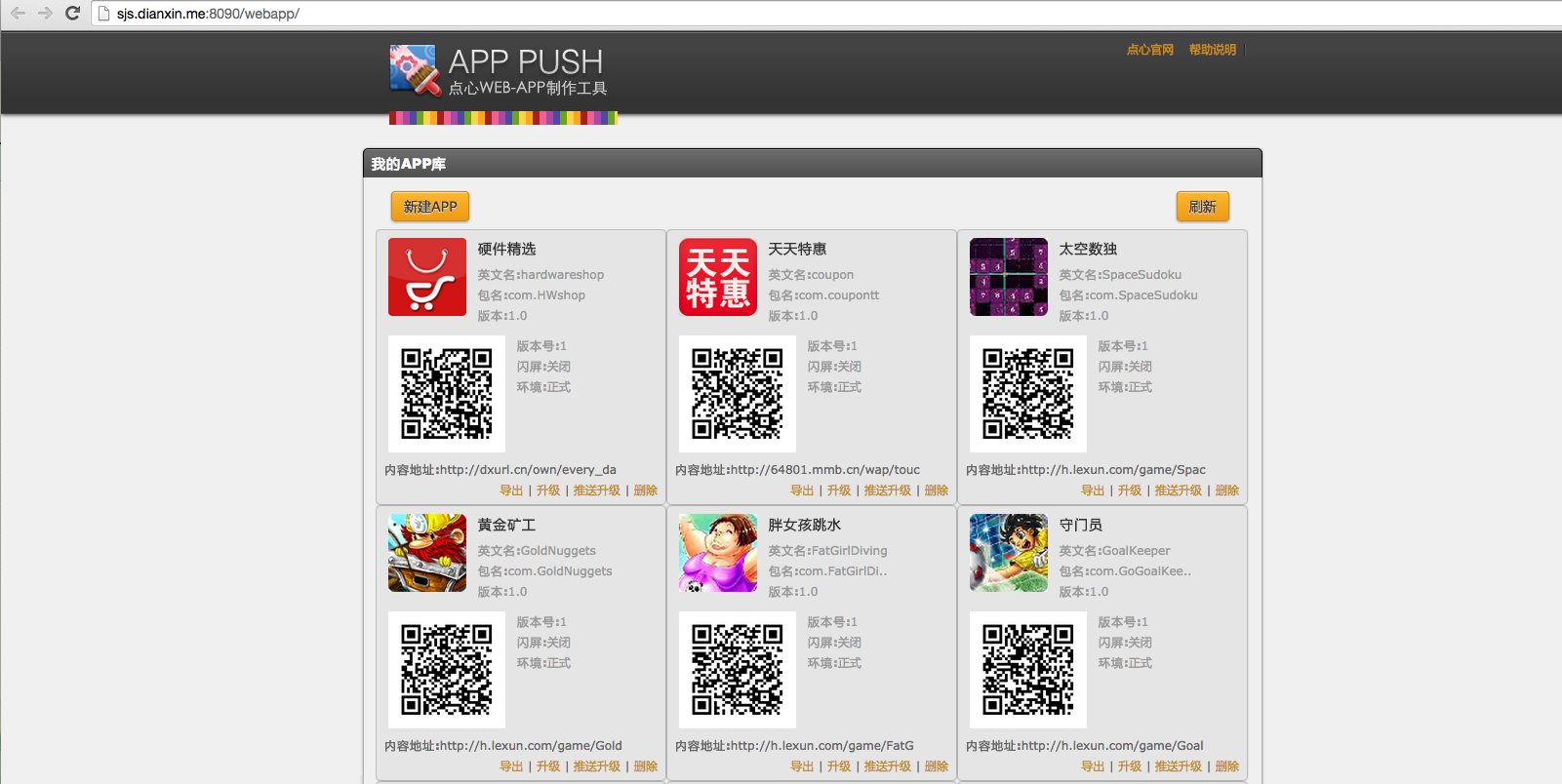The image size is (1562, 784).
Task: Export the 守门员 app via 导出
Action: (1093, 766)
